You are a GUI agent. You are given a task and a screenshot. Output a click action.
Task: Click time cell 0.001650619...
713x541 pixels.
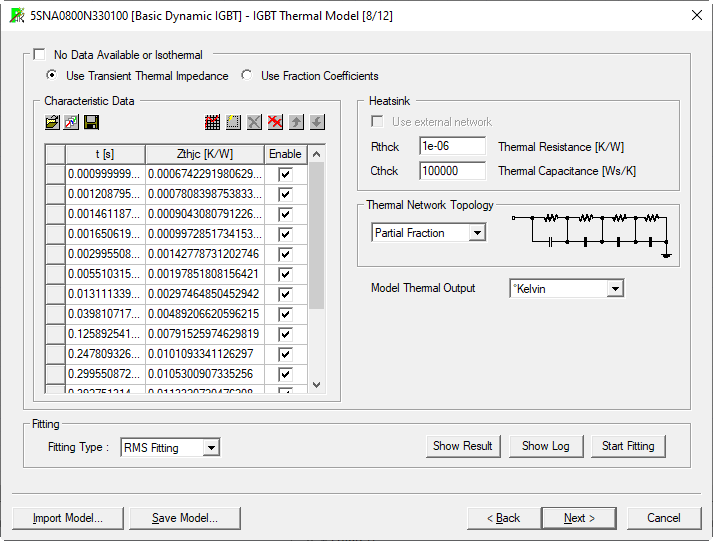(105, 234)
